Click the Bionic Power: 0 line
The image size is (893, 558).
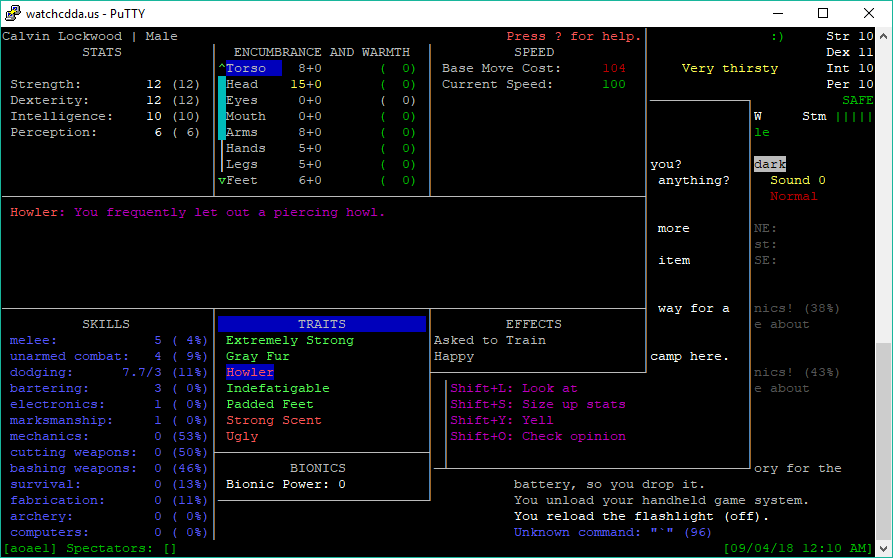[286, 485]
